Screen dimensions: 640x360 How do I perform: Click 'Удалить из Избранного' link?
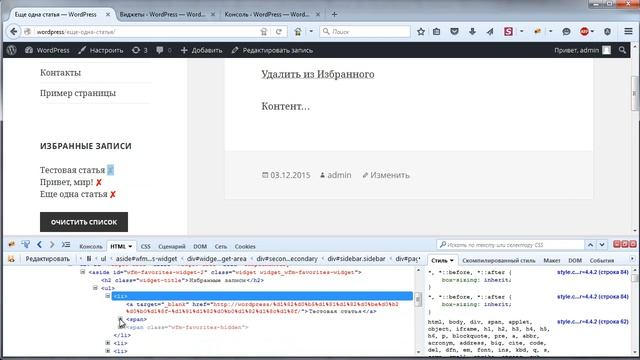point(318,74)
